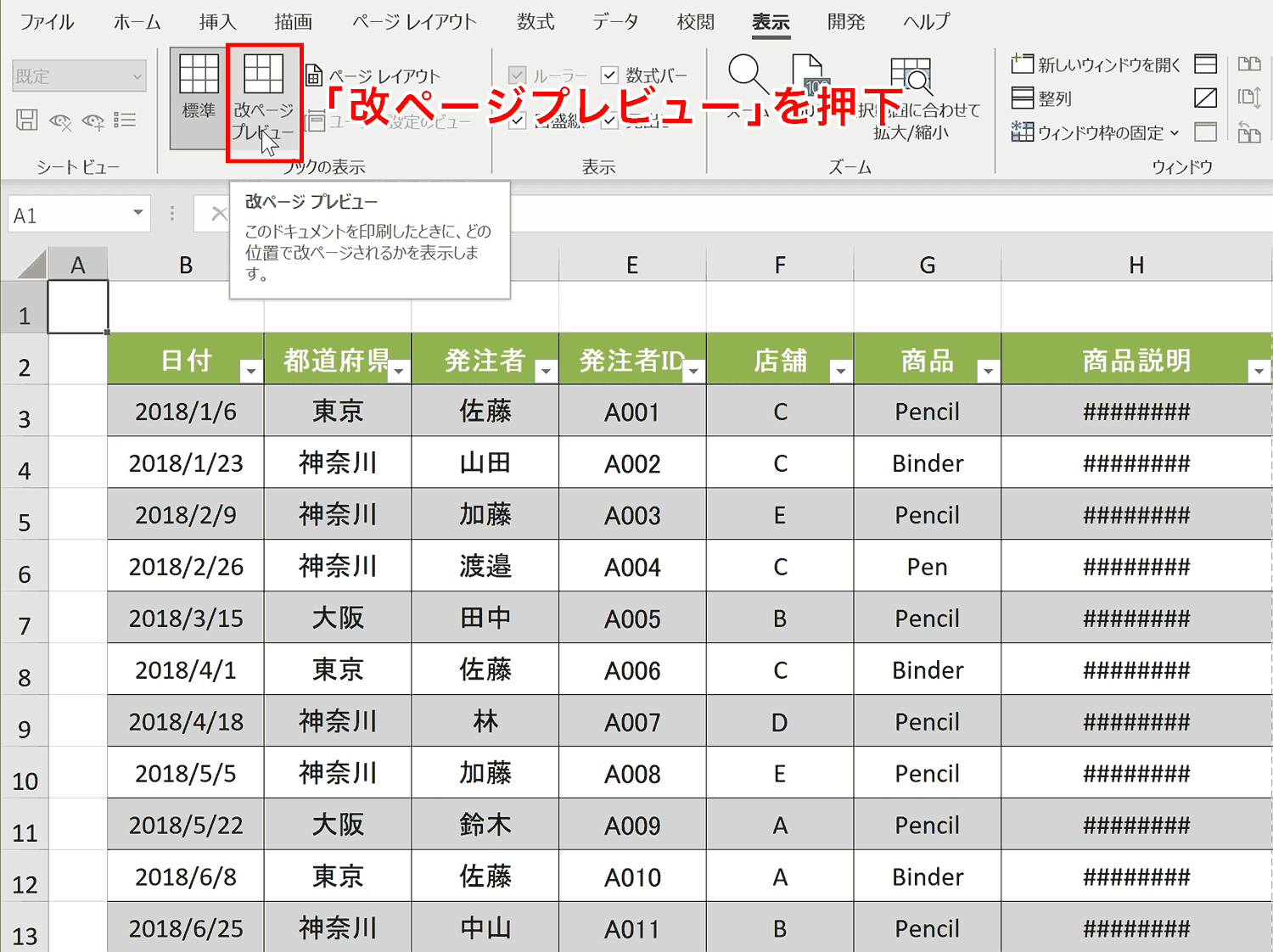Click the 標準 normal view icon
Viewport: 1273px width, 952px height.
click(199, 73)
